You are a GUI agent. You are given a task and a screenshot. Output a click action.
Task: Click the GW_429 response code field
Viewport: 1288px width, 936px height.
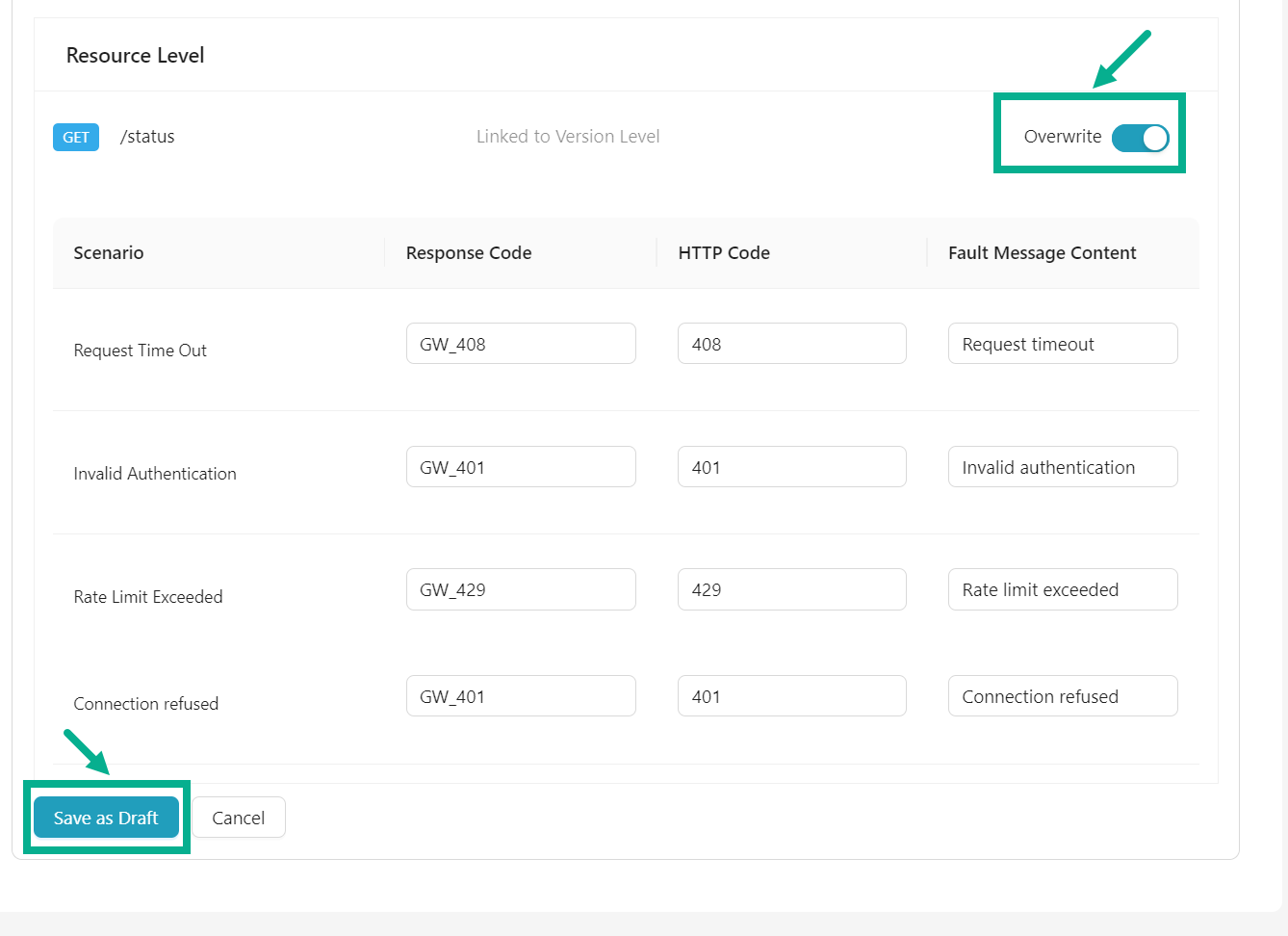[521, 589]
